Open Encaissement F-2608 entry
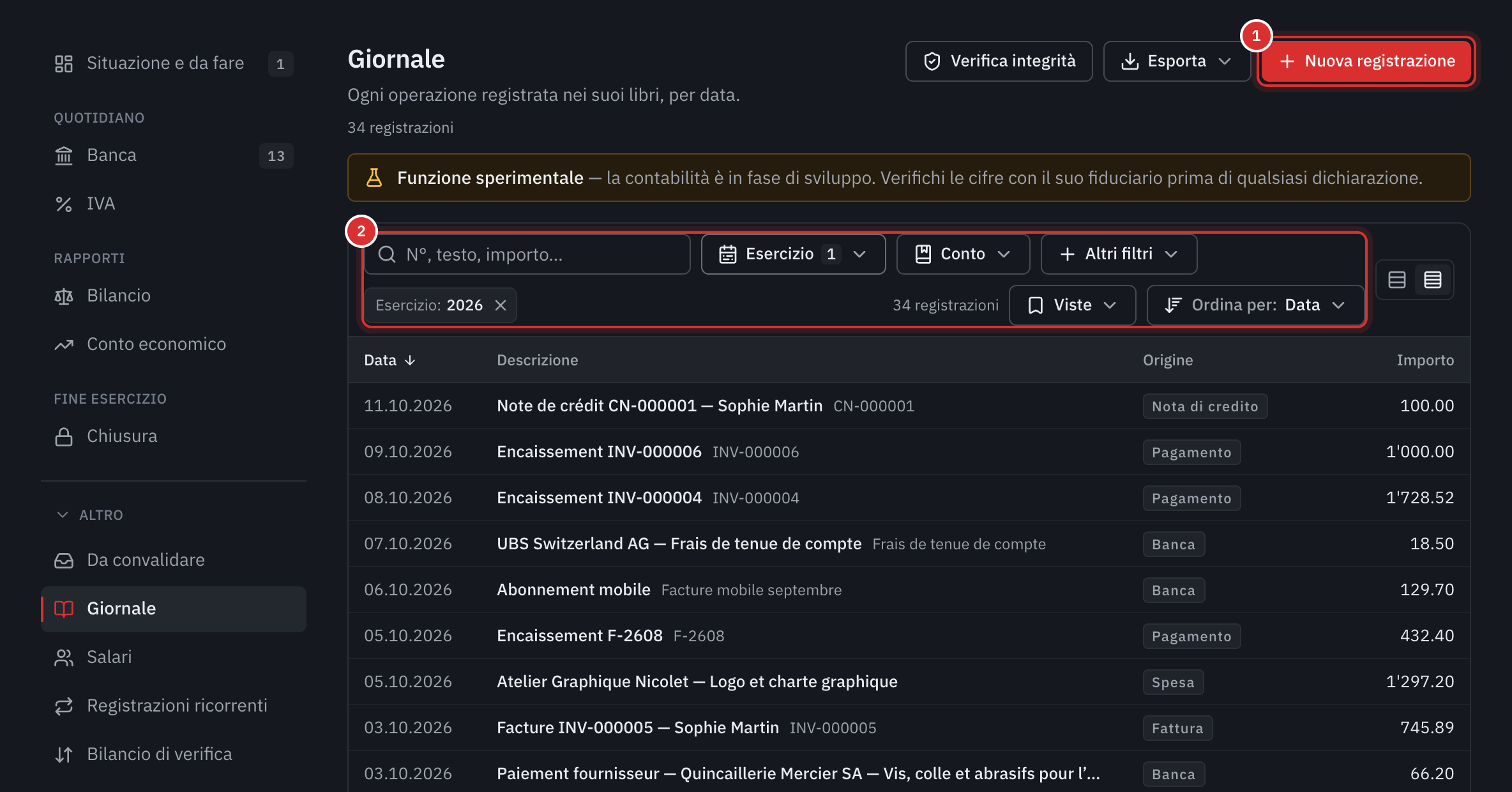 point(909,636)
